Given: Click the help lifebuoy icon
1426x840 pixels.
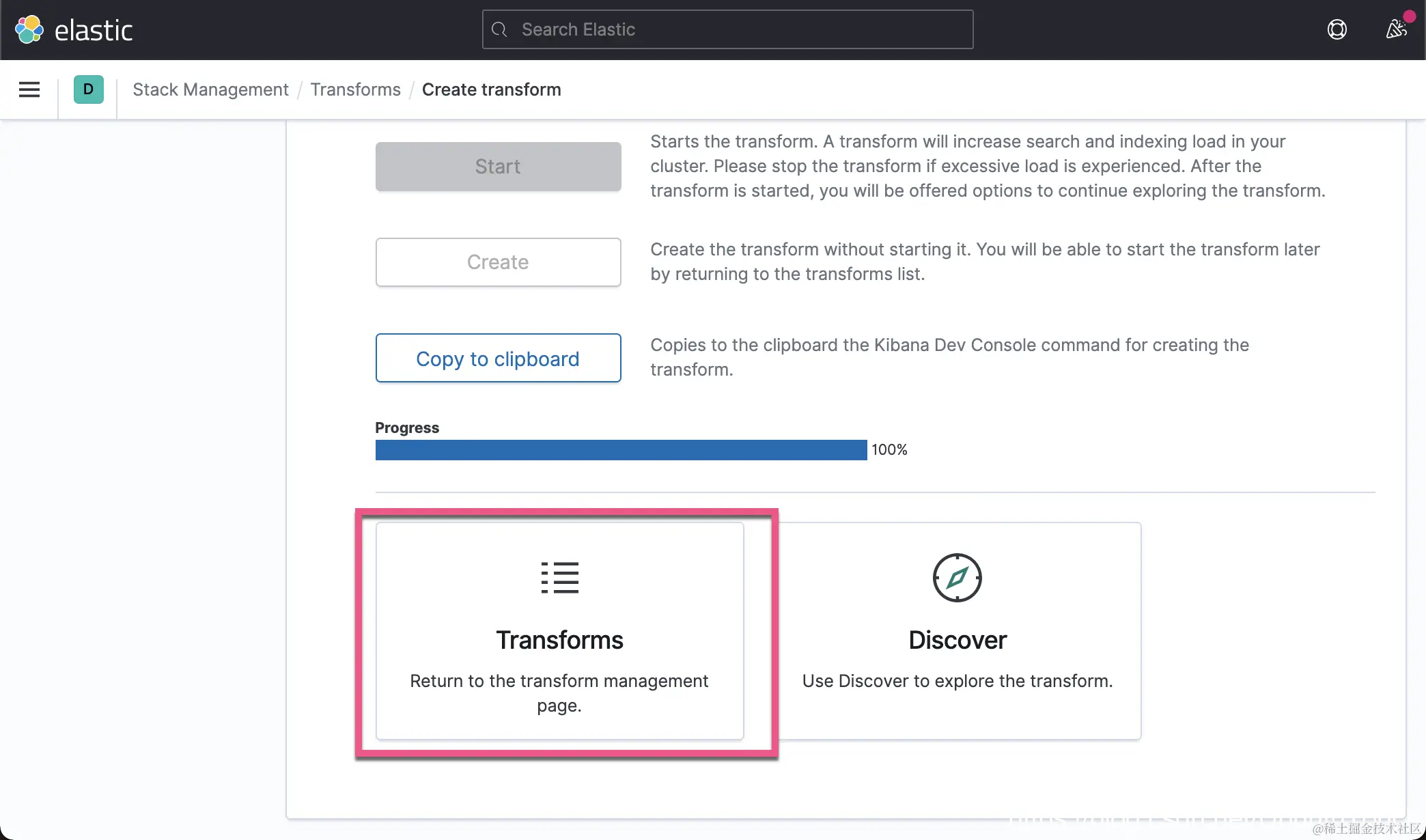Looking at the screenshot, I should click(x=1337, y=29).
